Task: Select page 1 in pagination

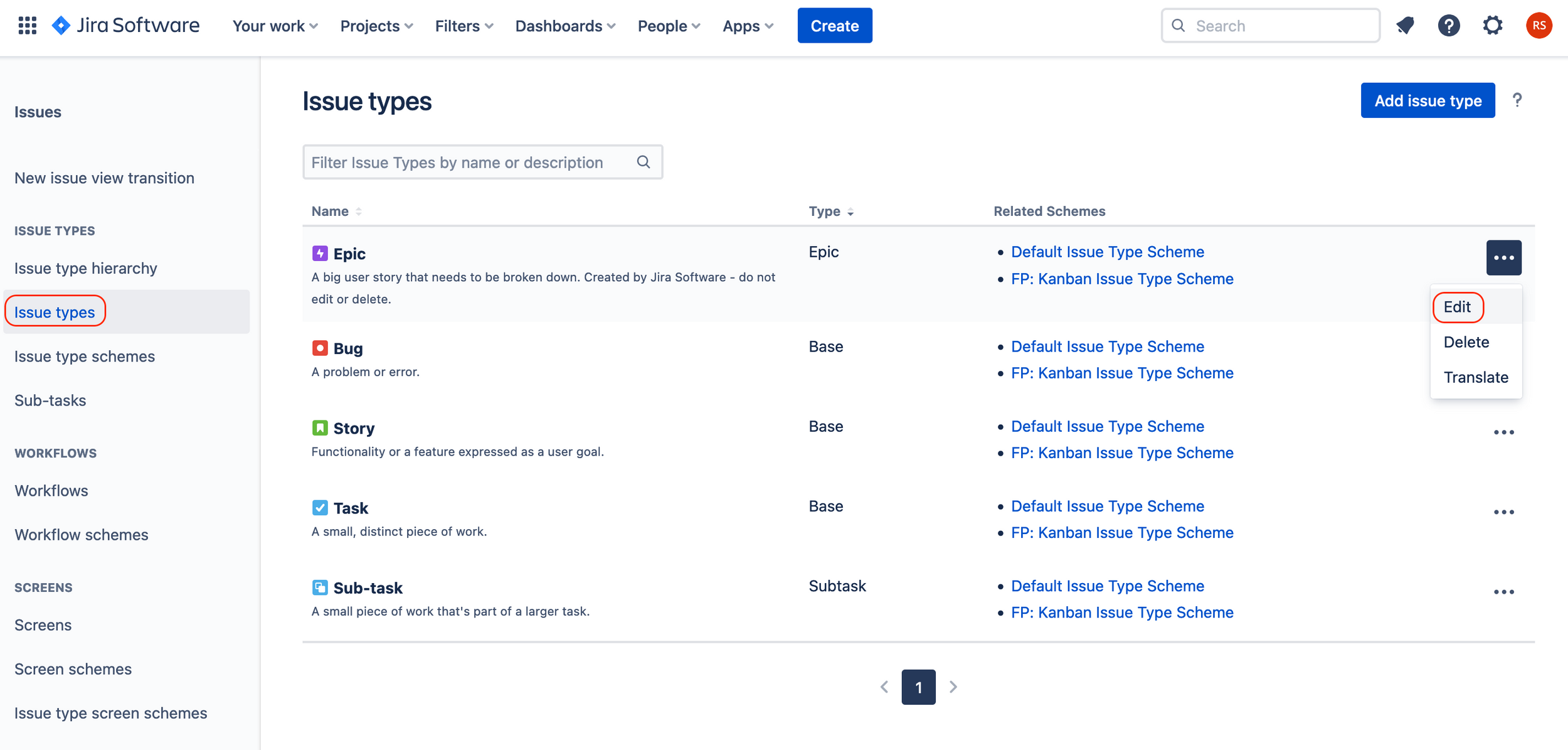Action: coord(918,687)
